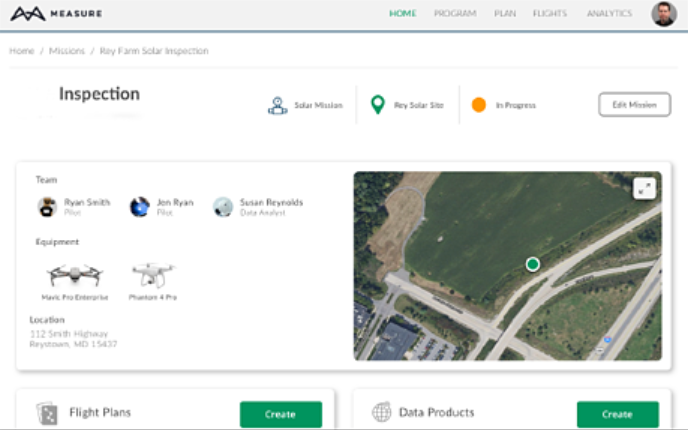Image resolution: width=688 pixels, height=430 pixels.
Task: Select the Mavic Pro Enterprise drone
Action: [70, 275]
